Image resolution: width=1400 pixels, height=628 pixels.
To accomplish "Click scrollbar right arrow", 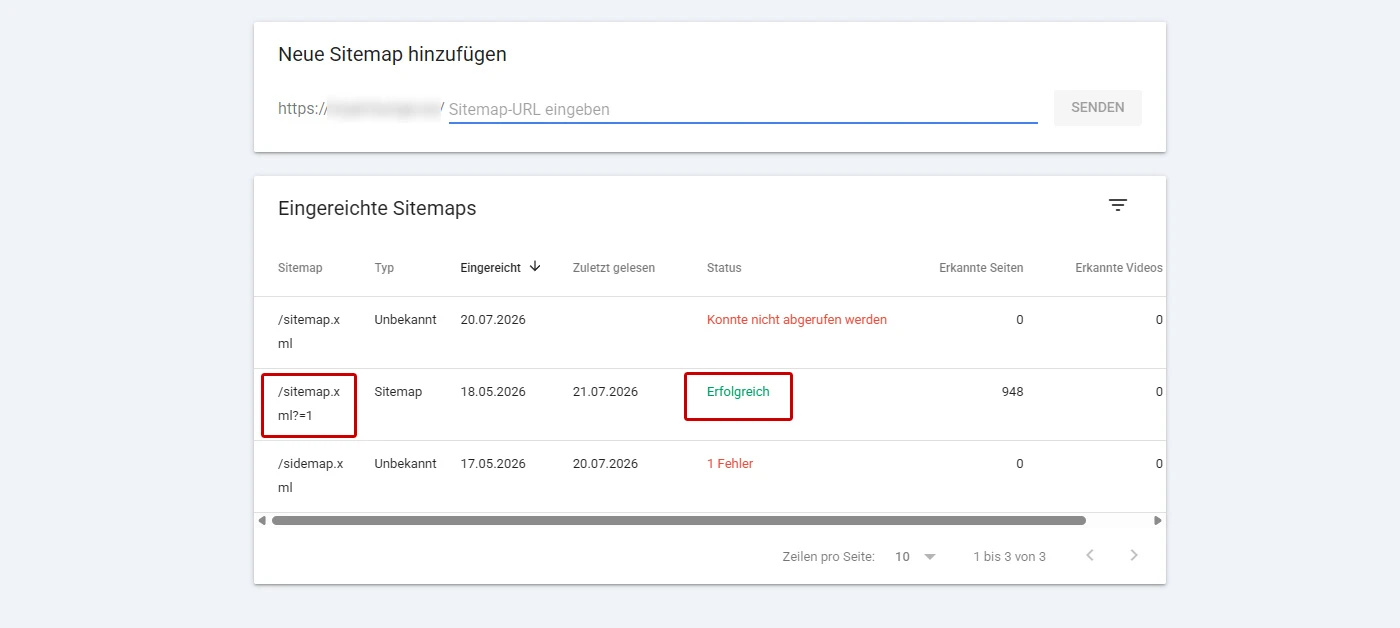I will (1158, 520).
